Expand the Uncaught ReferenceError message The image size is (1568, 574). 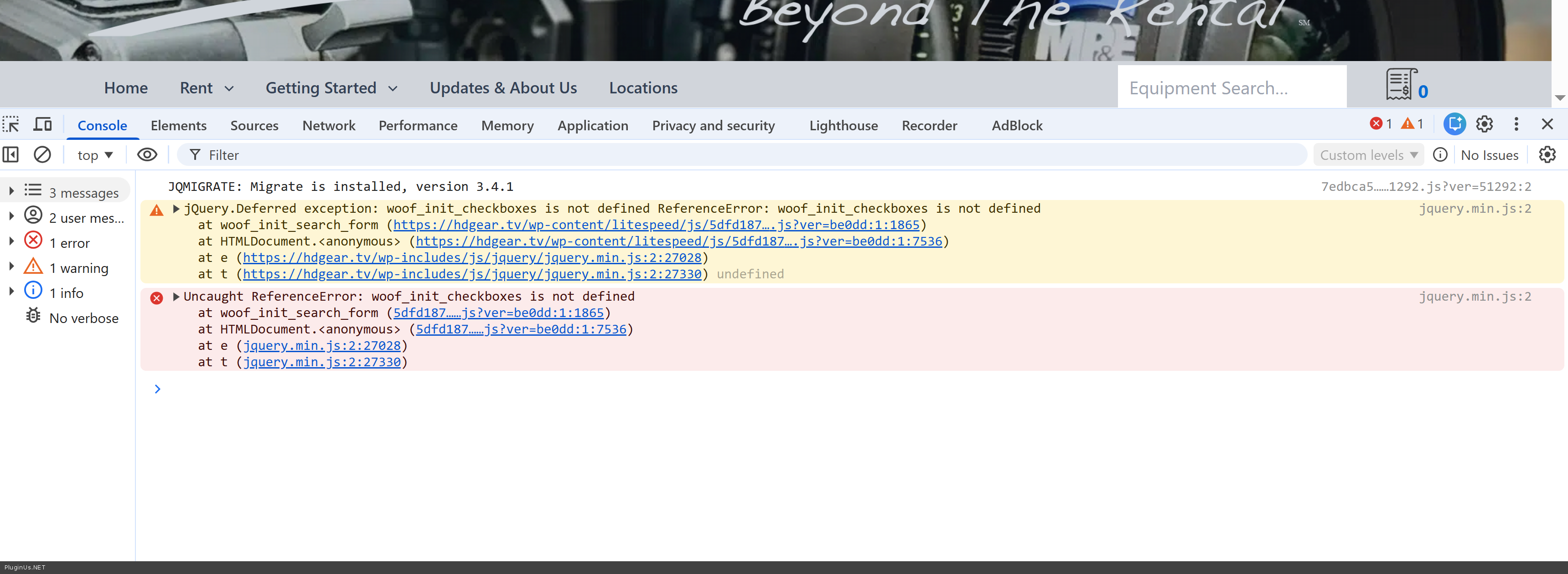pos(176,297)
